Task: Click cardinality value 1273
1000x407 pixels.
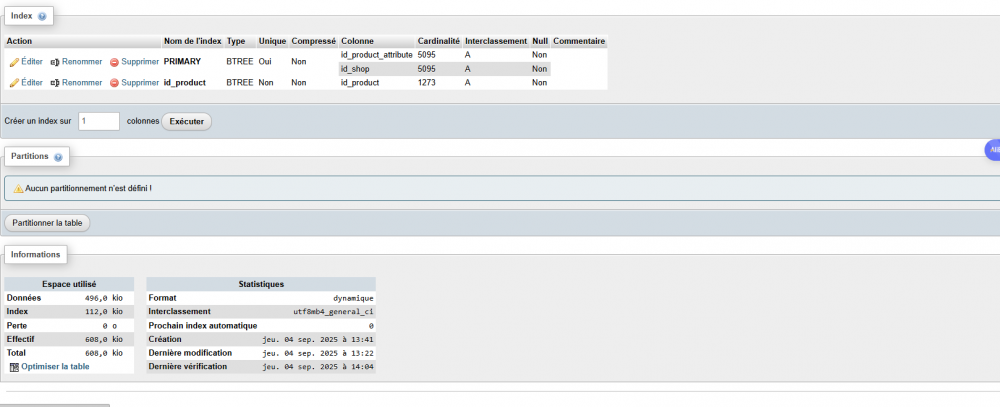Action: tap(427, 83)
